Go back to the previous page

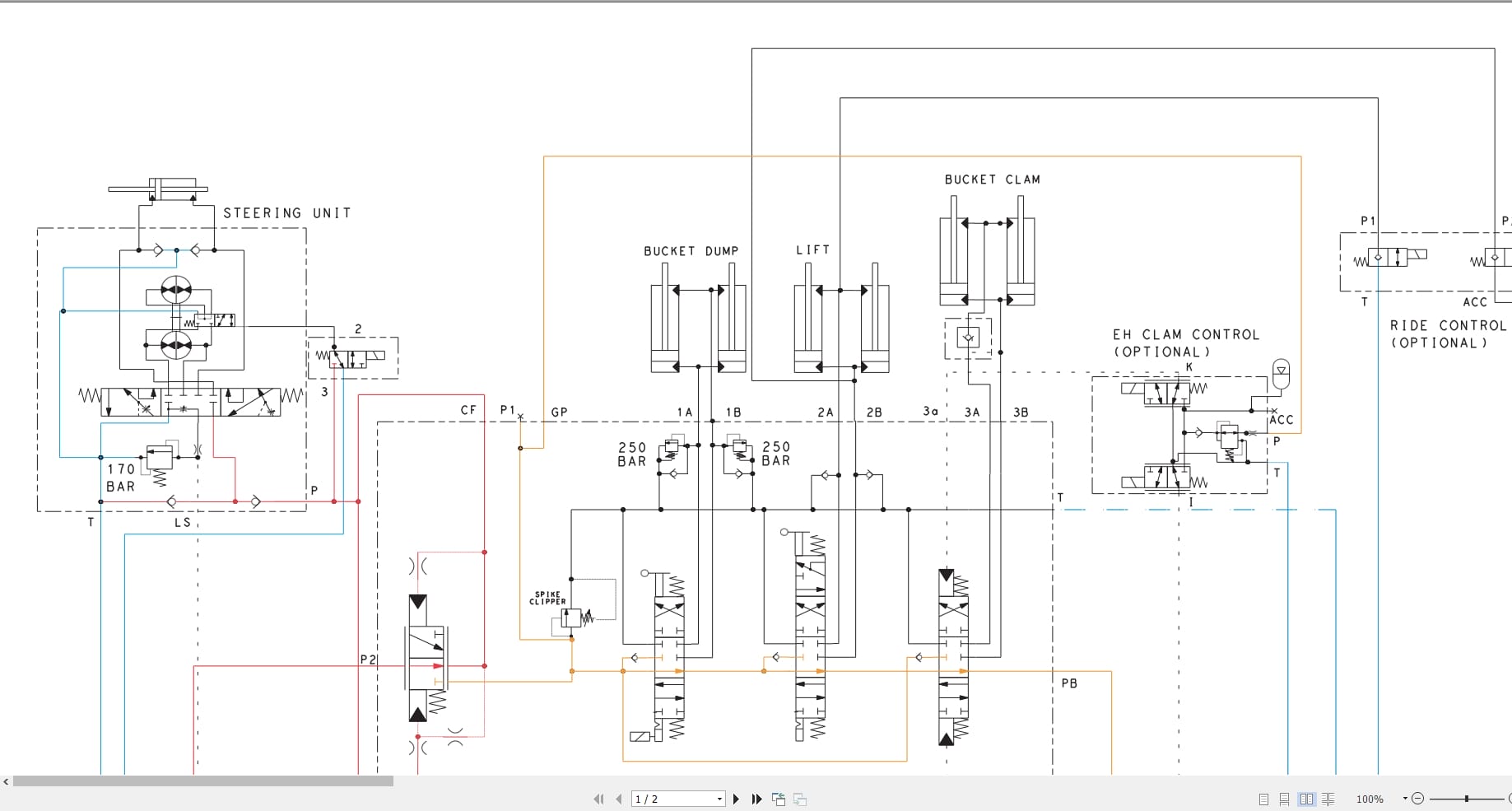(x=618, y=799)
